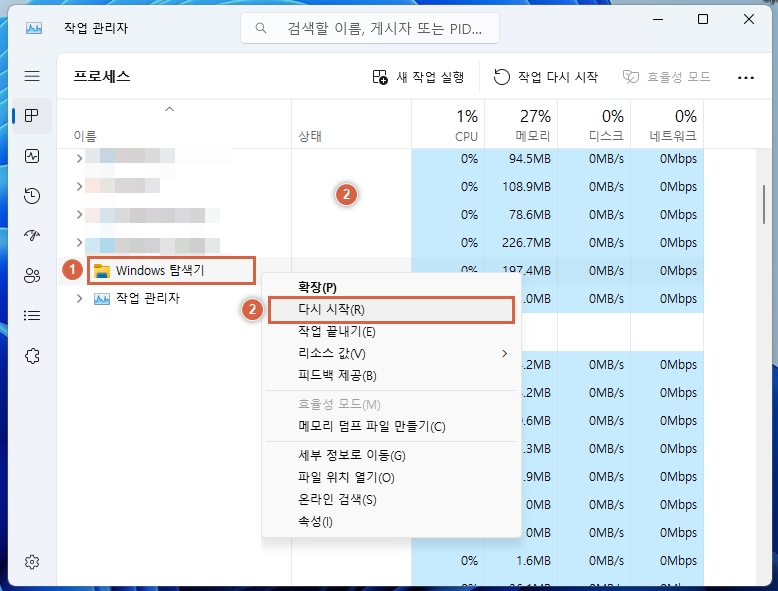The image size is (778, 591).
Task: Open the Startup apps sidebar icon
Action: pyautogui.click(x=32, y=235)
